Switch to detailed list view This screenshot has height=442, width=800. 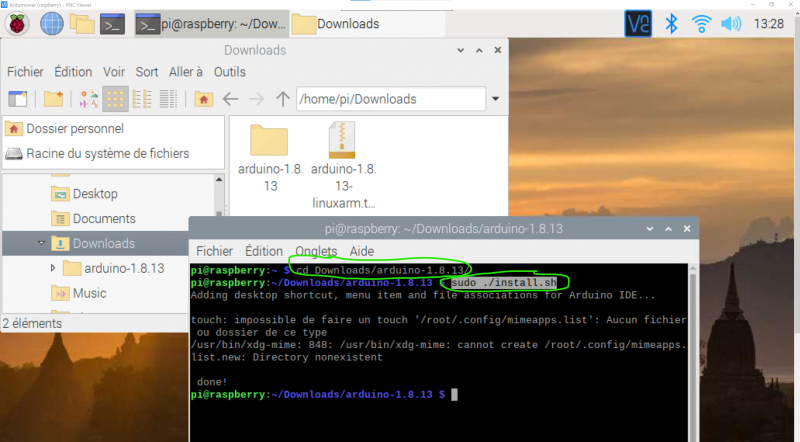point(168,99)
